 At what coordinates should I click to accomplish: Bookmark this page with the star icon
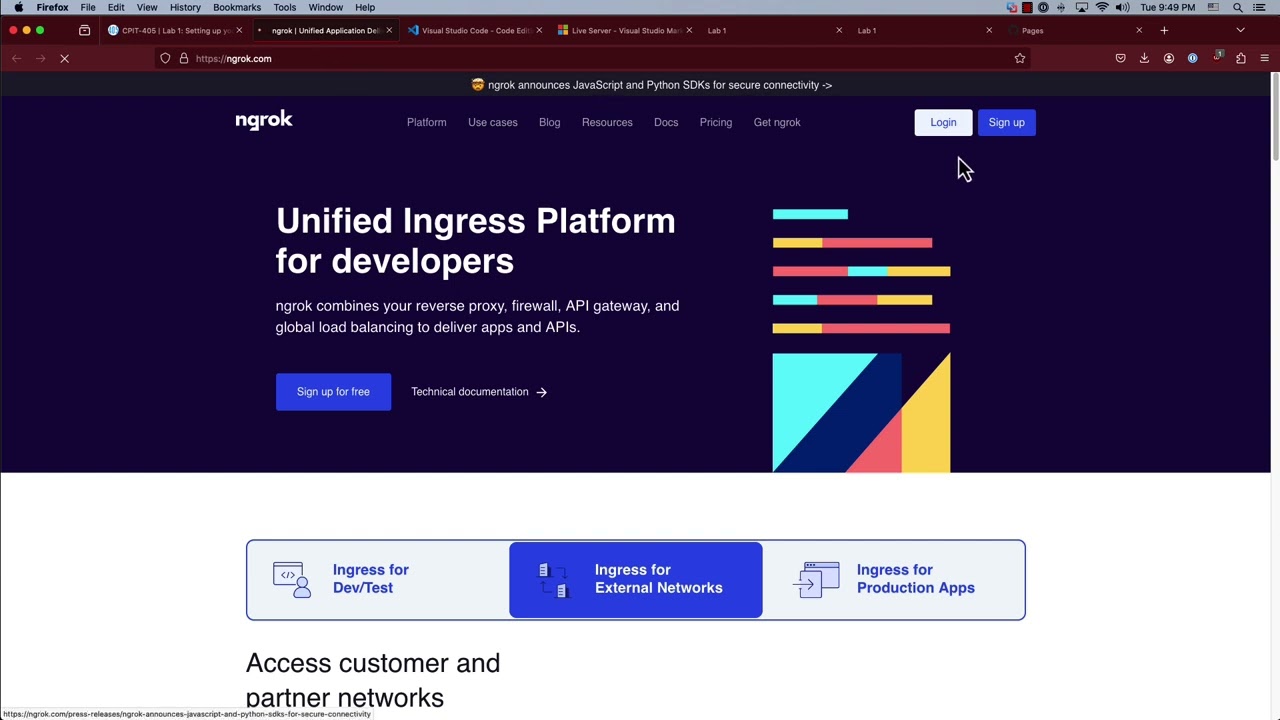pyautogui.click(x=1020, y=59)
